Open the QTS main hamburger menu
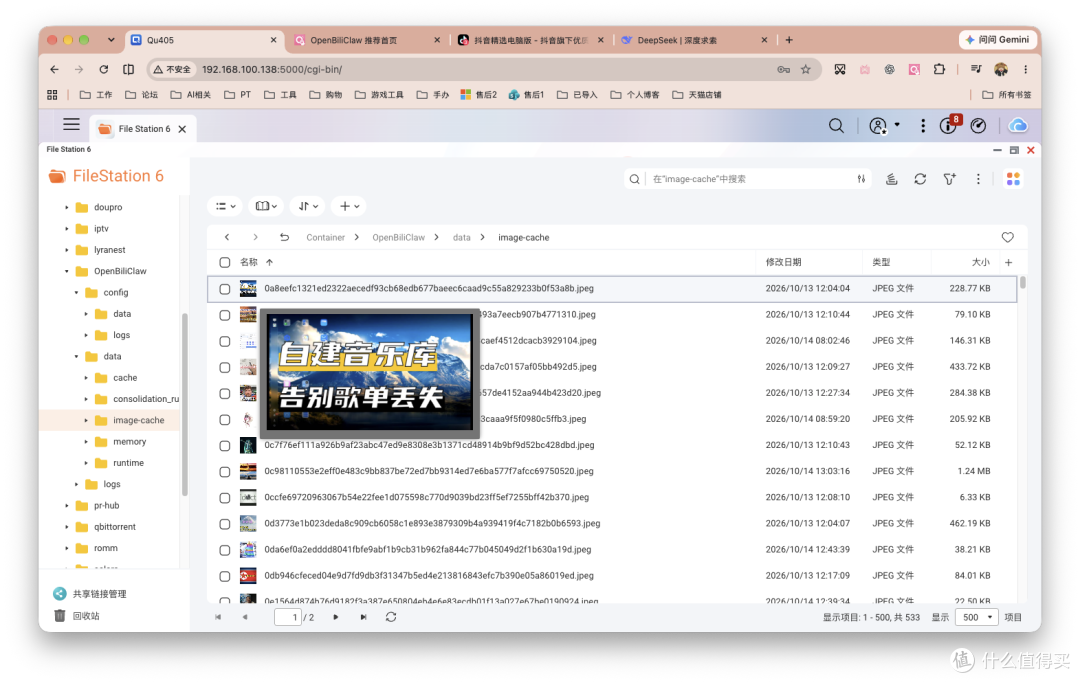Image resolution: width=1080 pixels, height=683 pixels. [72, 125]
